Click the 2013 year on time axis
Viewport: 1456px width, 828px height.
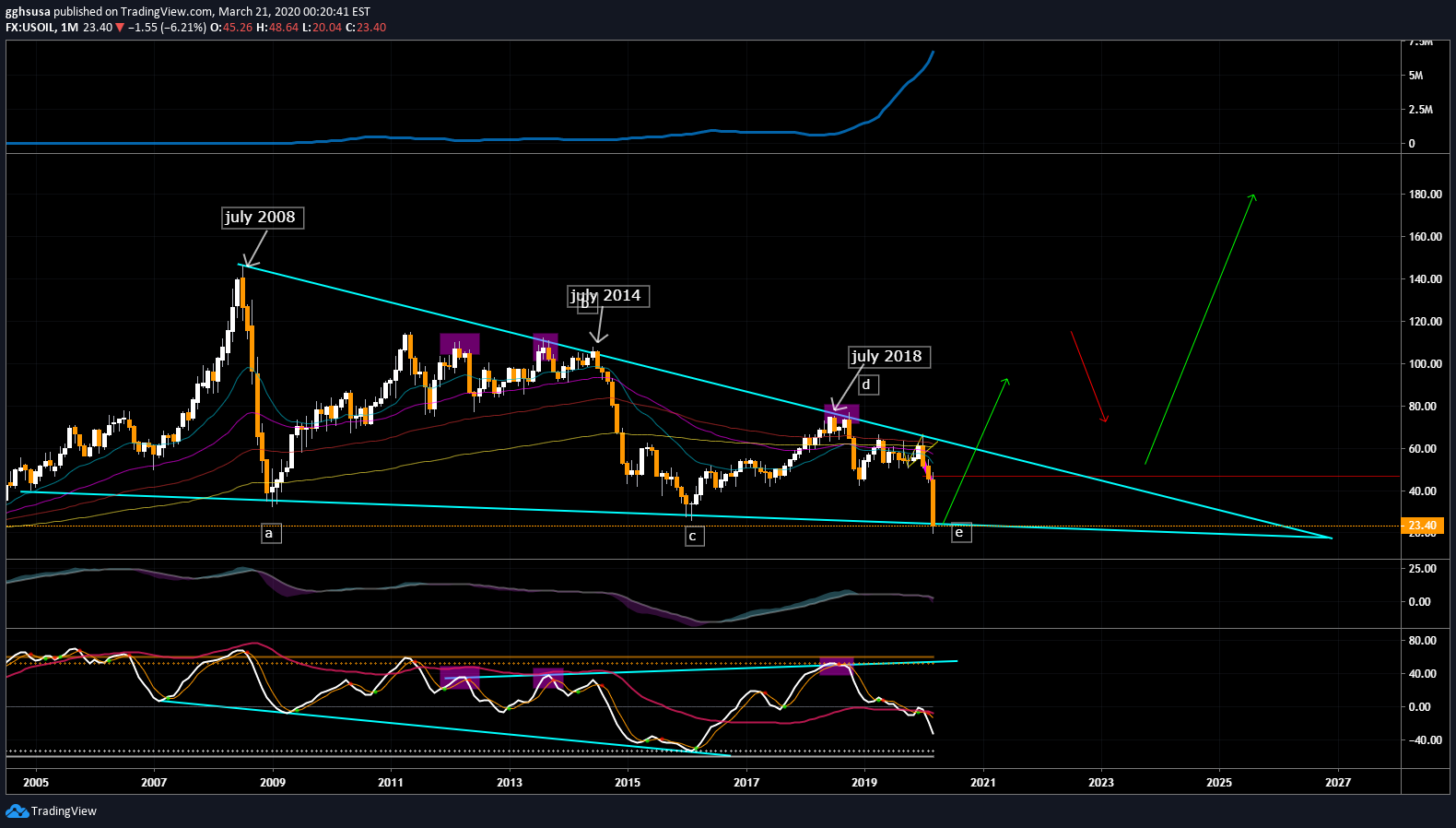(510, 783)
